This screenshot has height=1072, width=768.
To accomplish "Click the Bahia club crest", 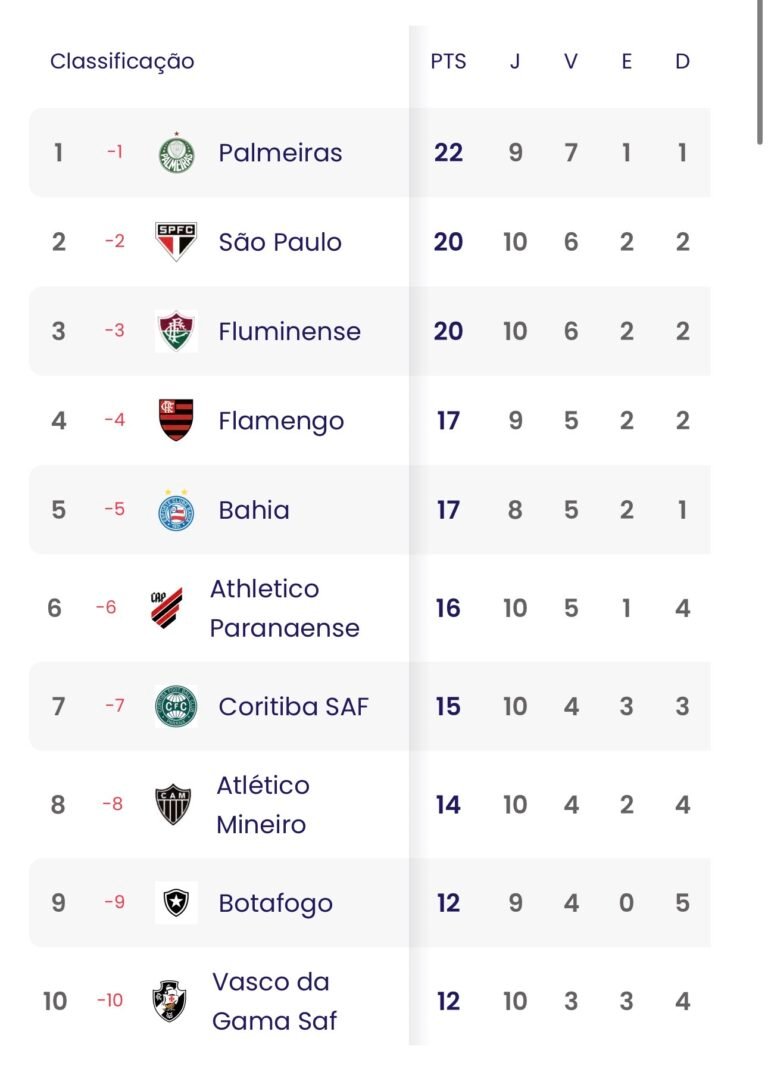I will (x=177, y=509).
